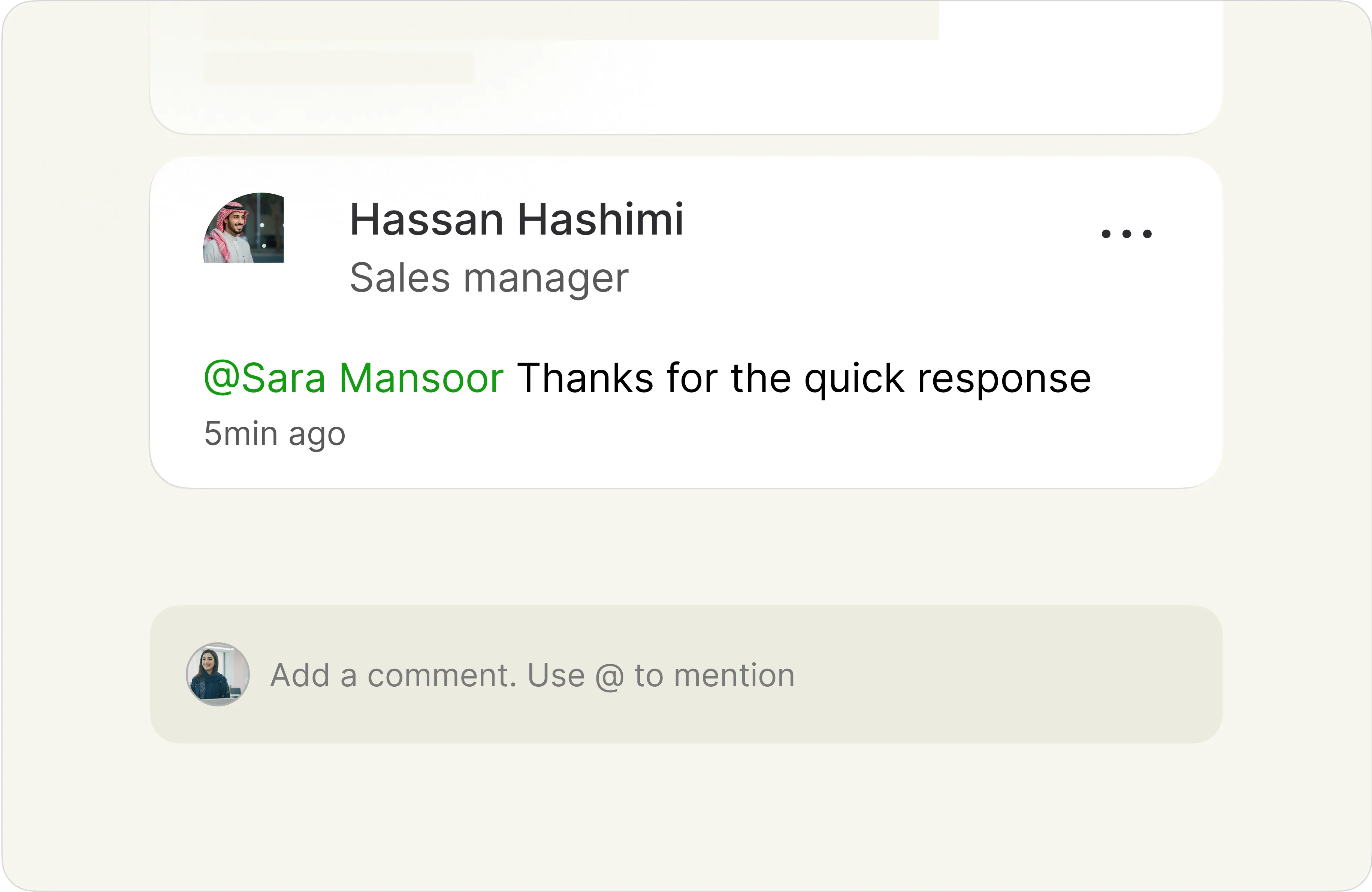Click "Mansoor" in the green mention
Image resolution: width=1372 pixels, height=892 pixels.
click(421, 378)
